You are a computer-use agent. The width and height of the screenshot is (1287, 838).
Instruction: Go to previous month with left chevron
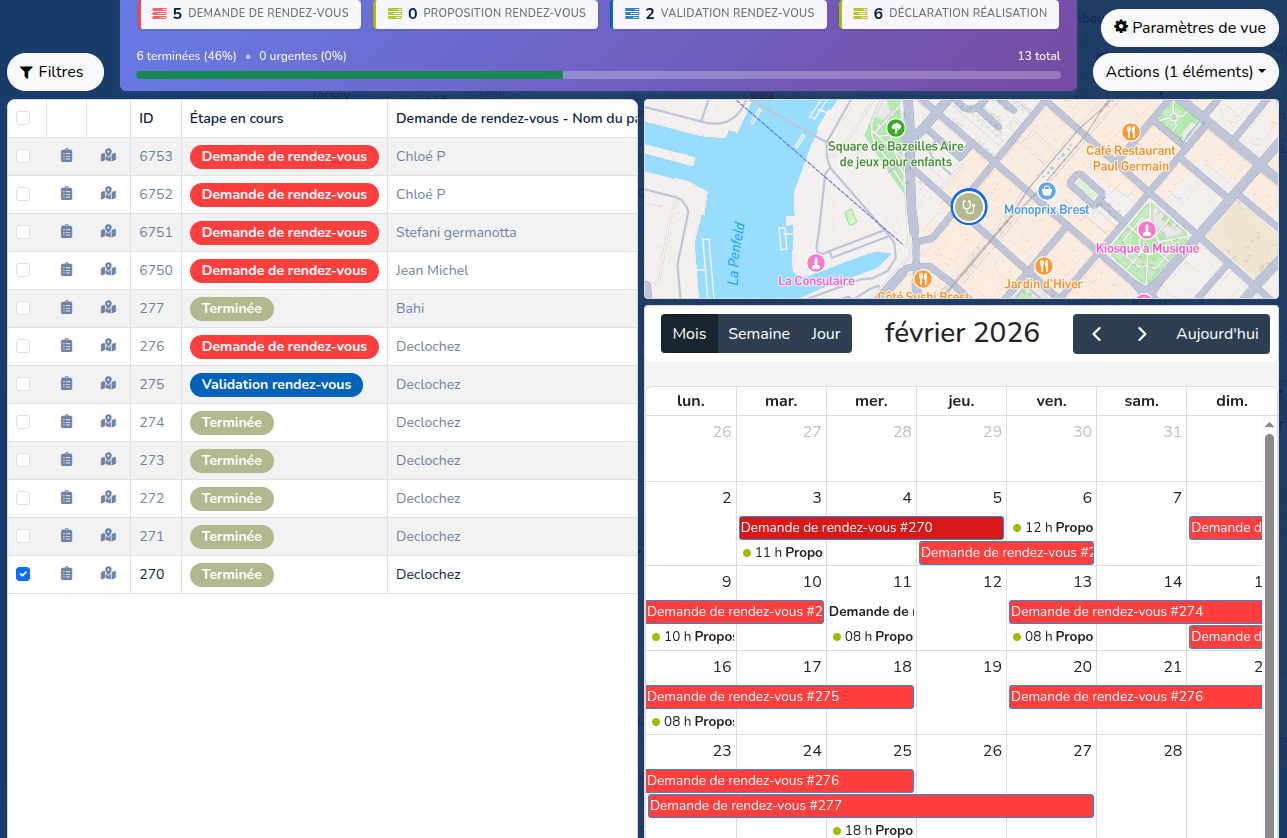(1096, 334)
